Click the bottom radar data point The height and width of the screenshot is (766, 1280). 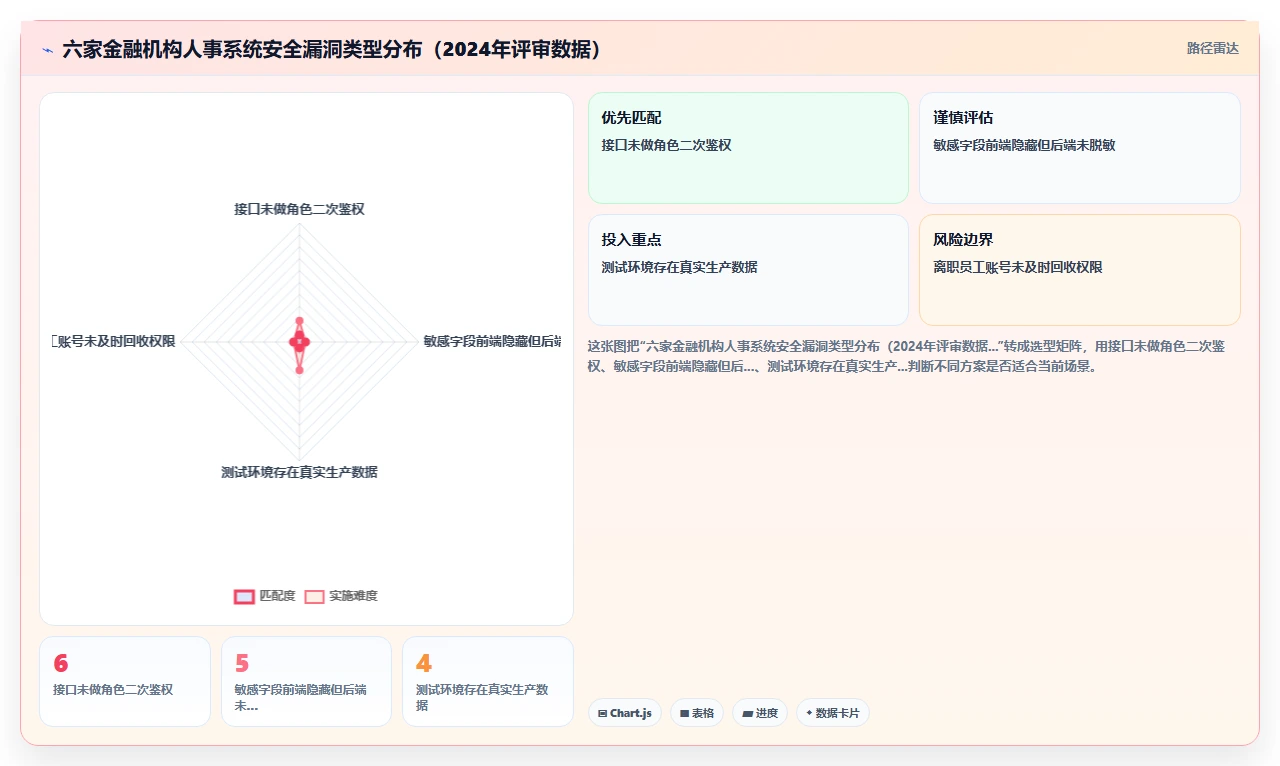299,370
